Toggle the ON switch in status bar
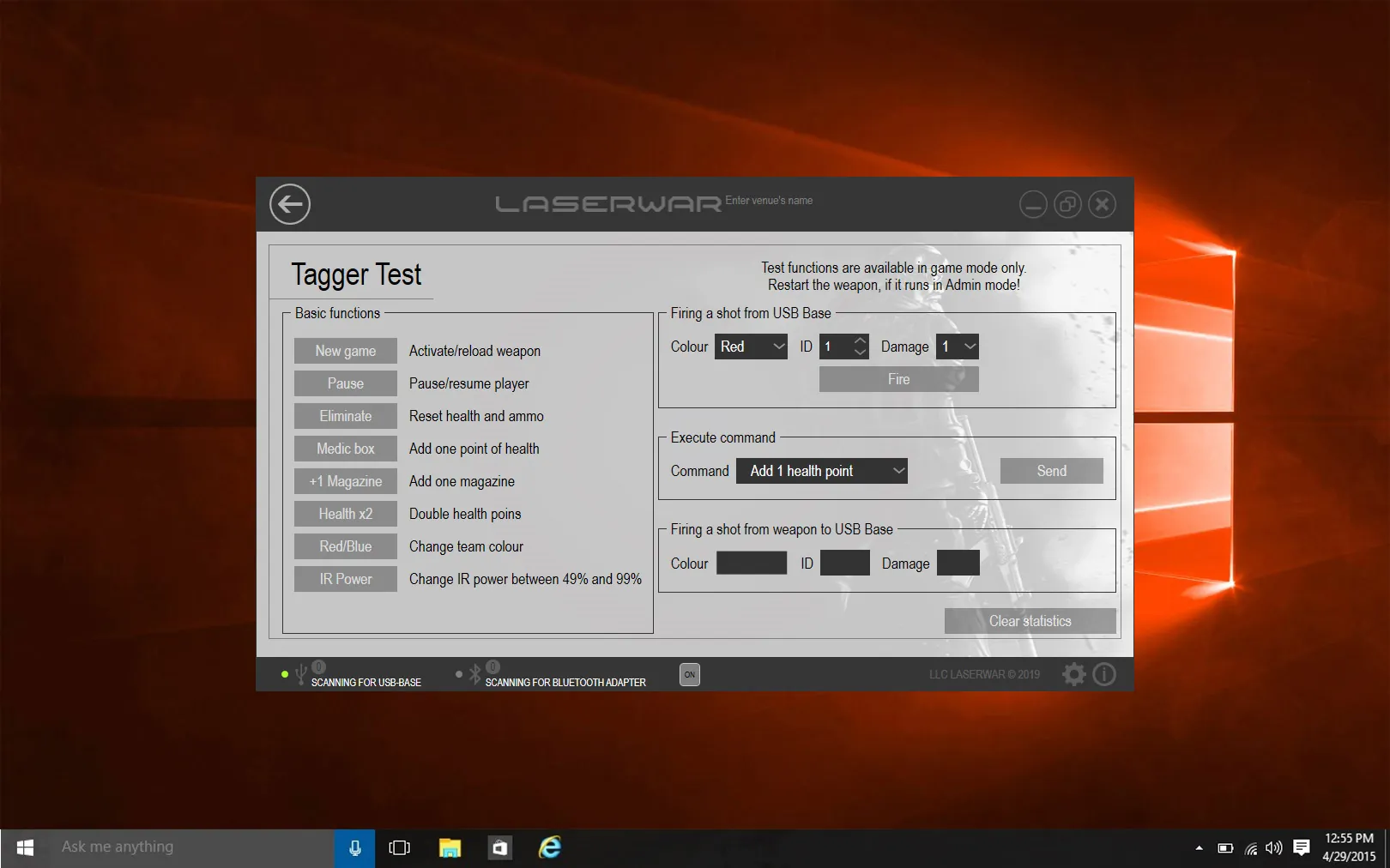Image resolution: width=1390 pixels, height=868 pixels. pos(690,674)
